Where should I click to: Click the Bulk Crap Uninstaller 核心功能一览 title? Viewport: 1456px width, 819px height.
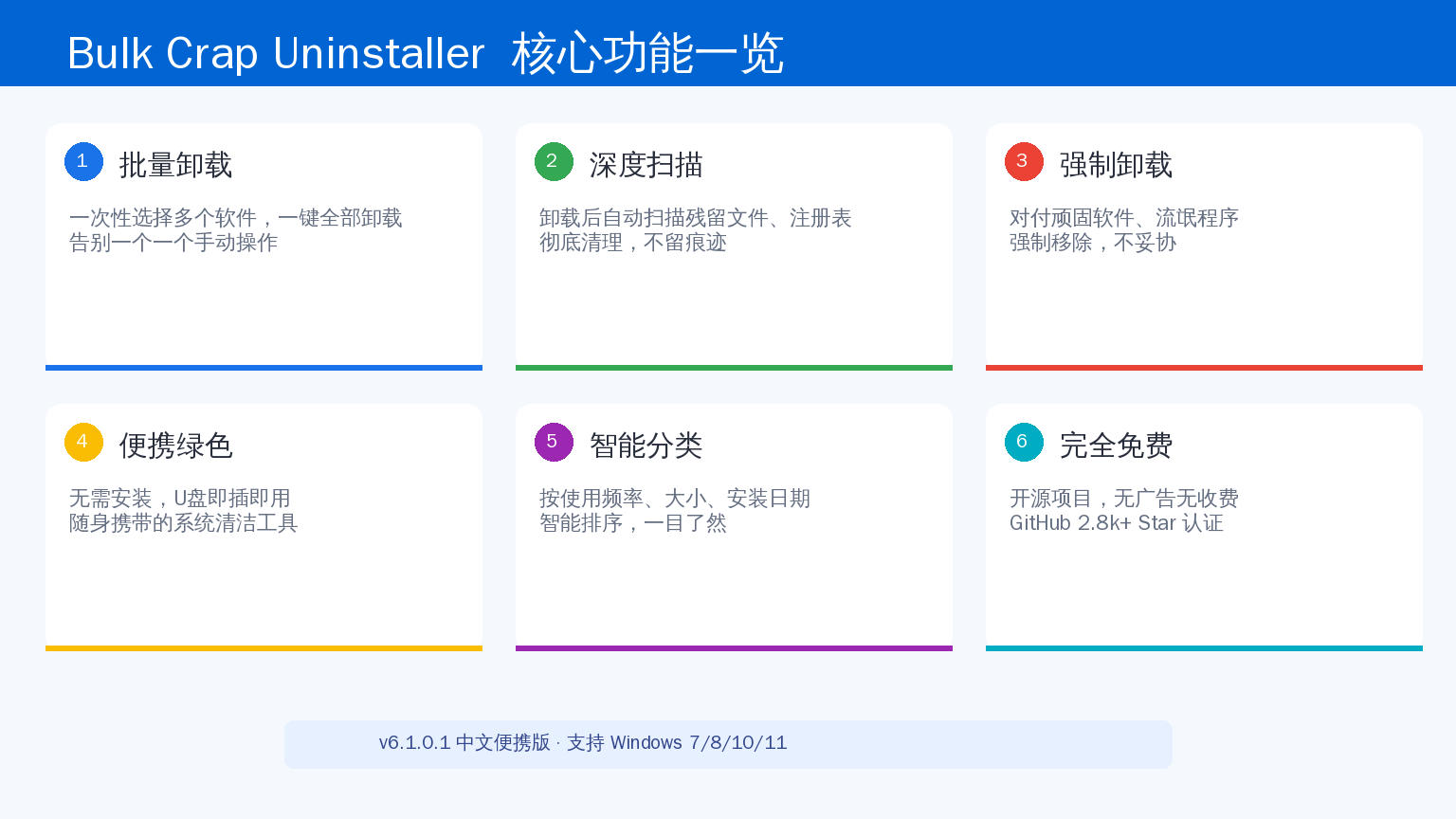[426, 53]
